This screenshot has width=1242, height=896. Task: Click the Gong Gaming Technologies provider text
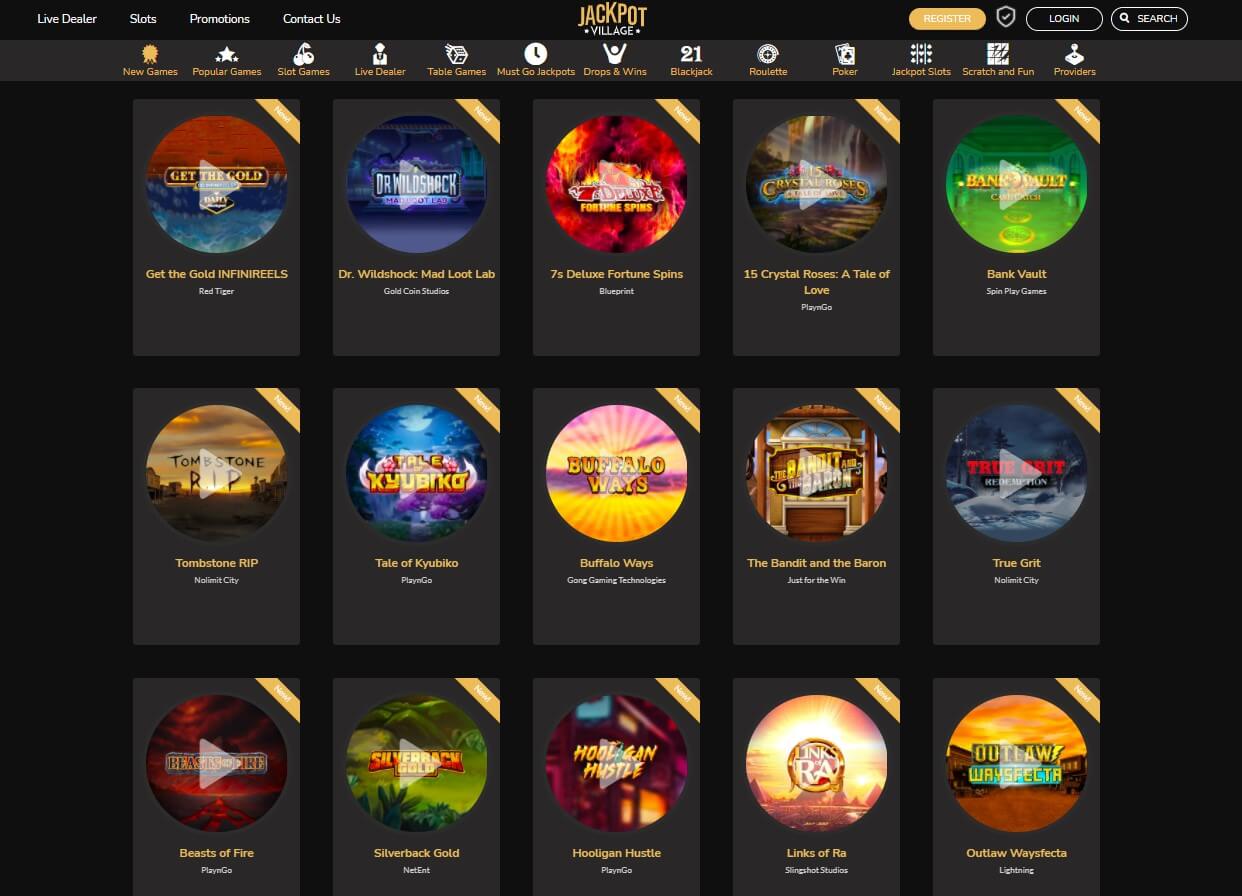click(616, 580)
